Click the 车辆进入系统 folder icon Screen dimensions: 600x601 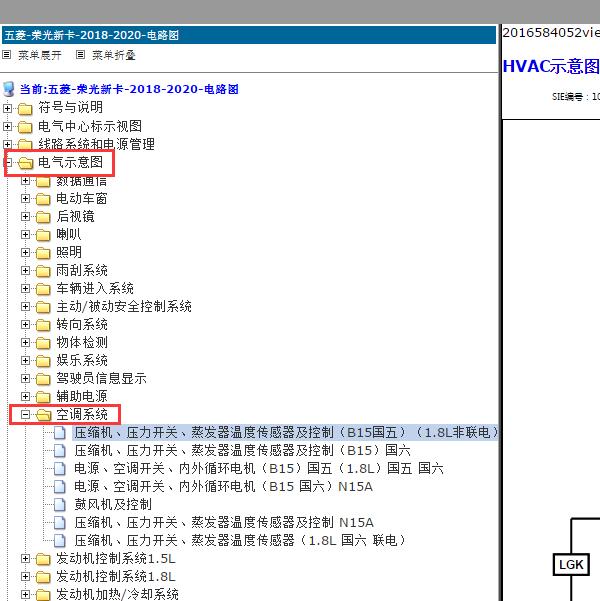click(43, 289)
